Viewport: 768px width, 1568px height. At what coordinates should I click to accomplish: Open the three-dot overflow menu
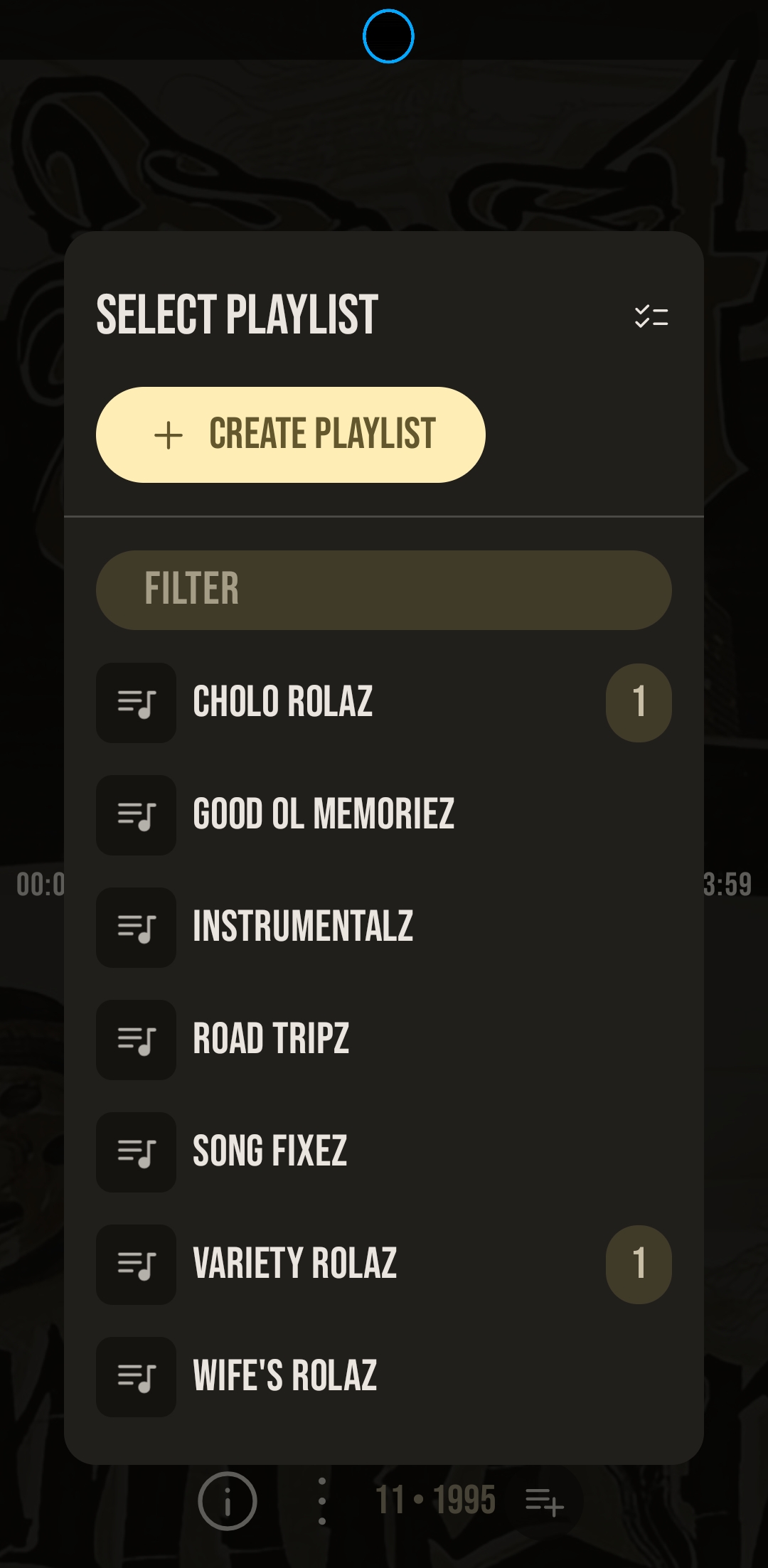(x=322, y=1501)
